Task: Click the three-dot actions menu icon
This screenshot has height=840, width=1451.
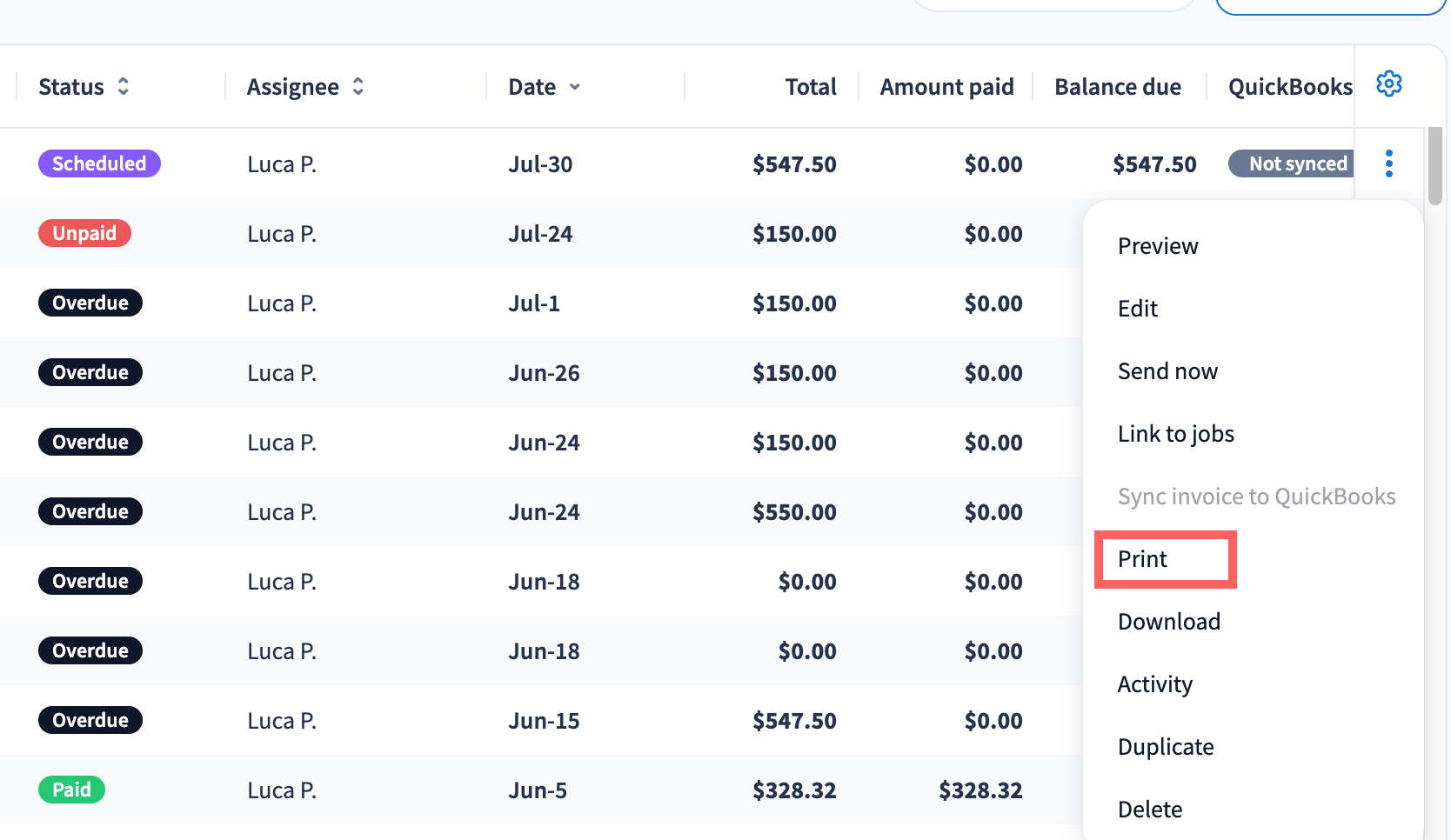Action: [x=1388, y=163]
